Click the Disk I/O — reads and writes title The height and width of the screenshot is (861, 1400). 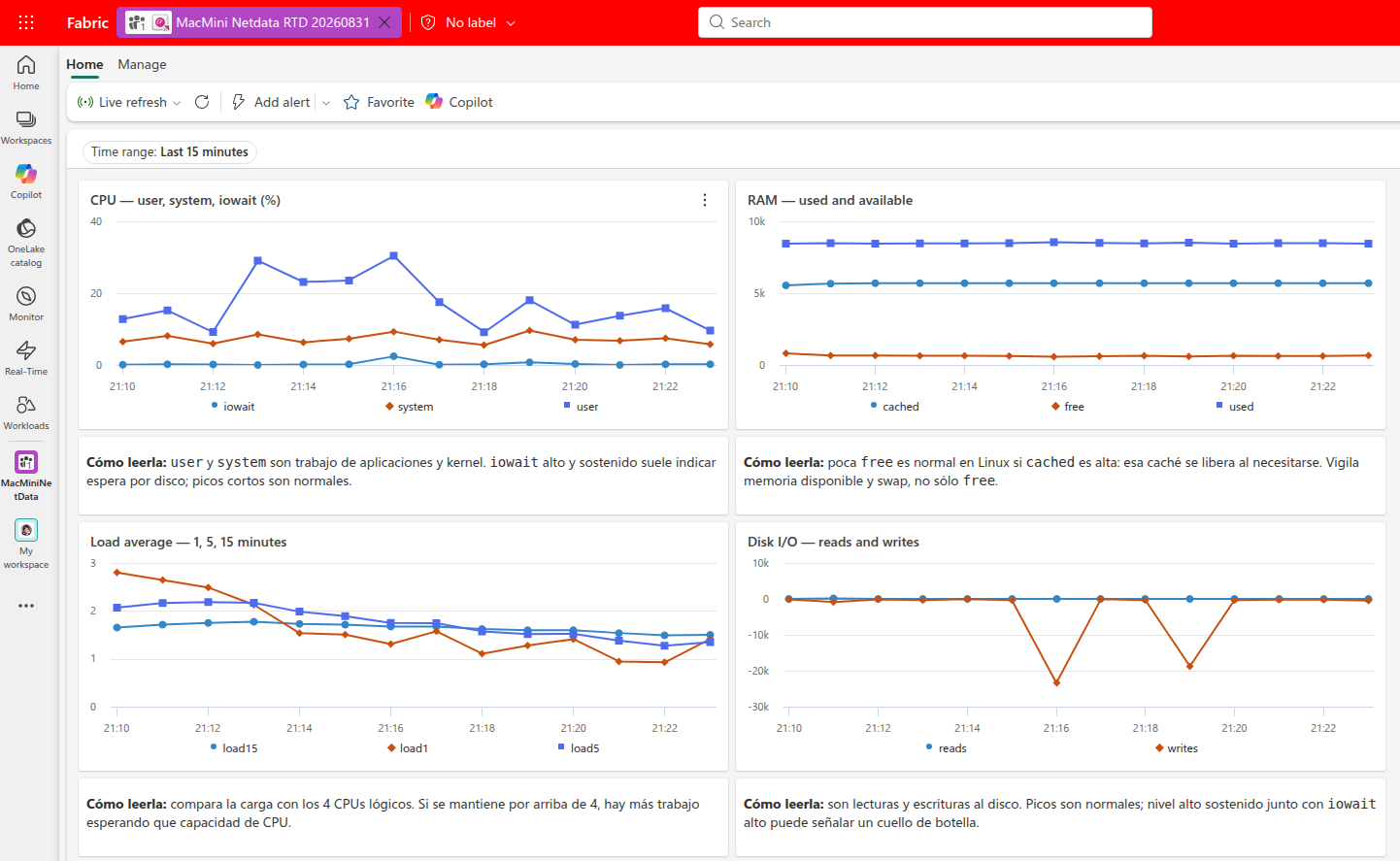833,542
